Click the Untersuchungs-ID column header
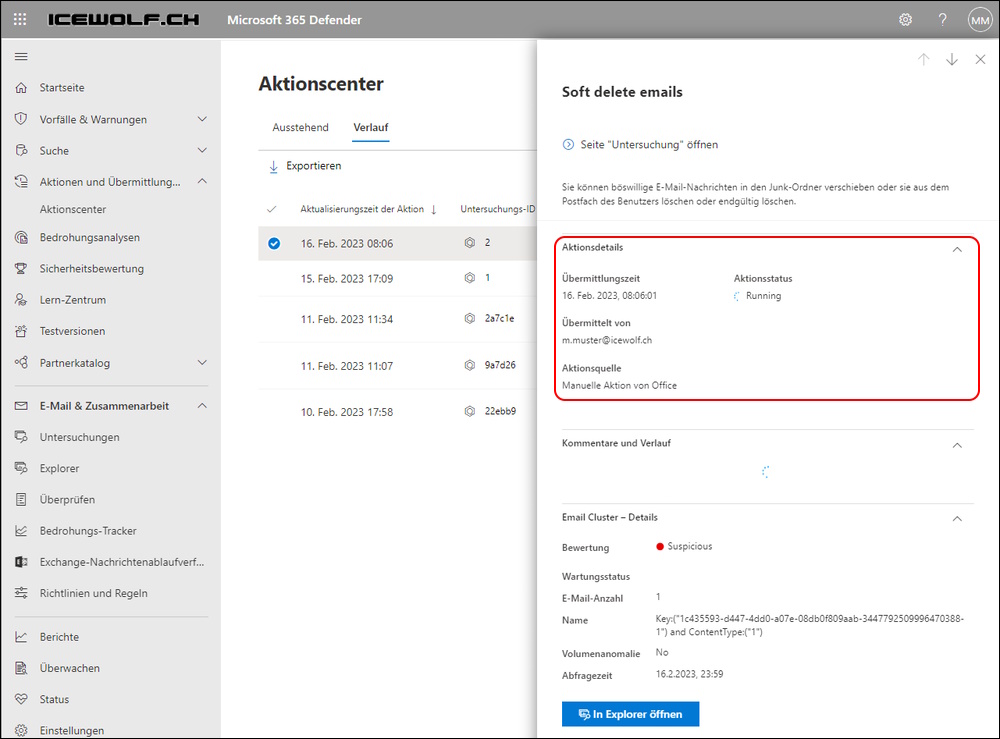The width and height of the screenshot is (1000, 739). point(497,209)
